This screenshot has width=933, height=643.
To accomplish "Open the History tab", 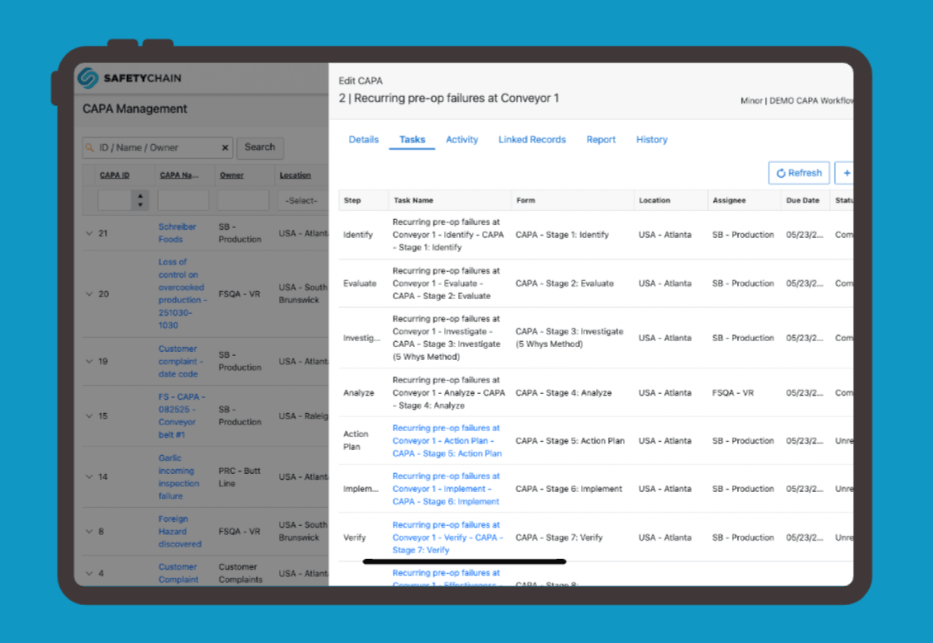I will [651, 139].
